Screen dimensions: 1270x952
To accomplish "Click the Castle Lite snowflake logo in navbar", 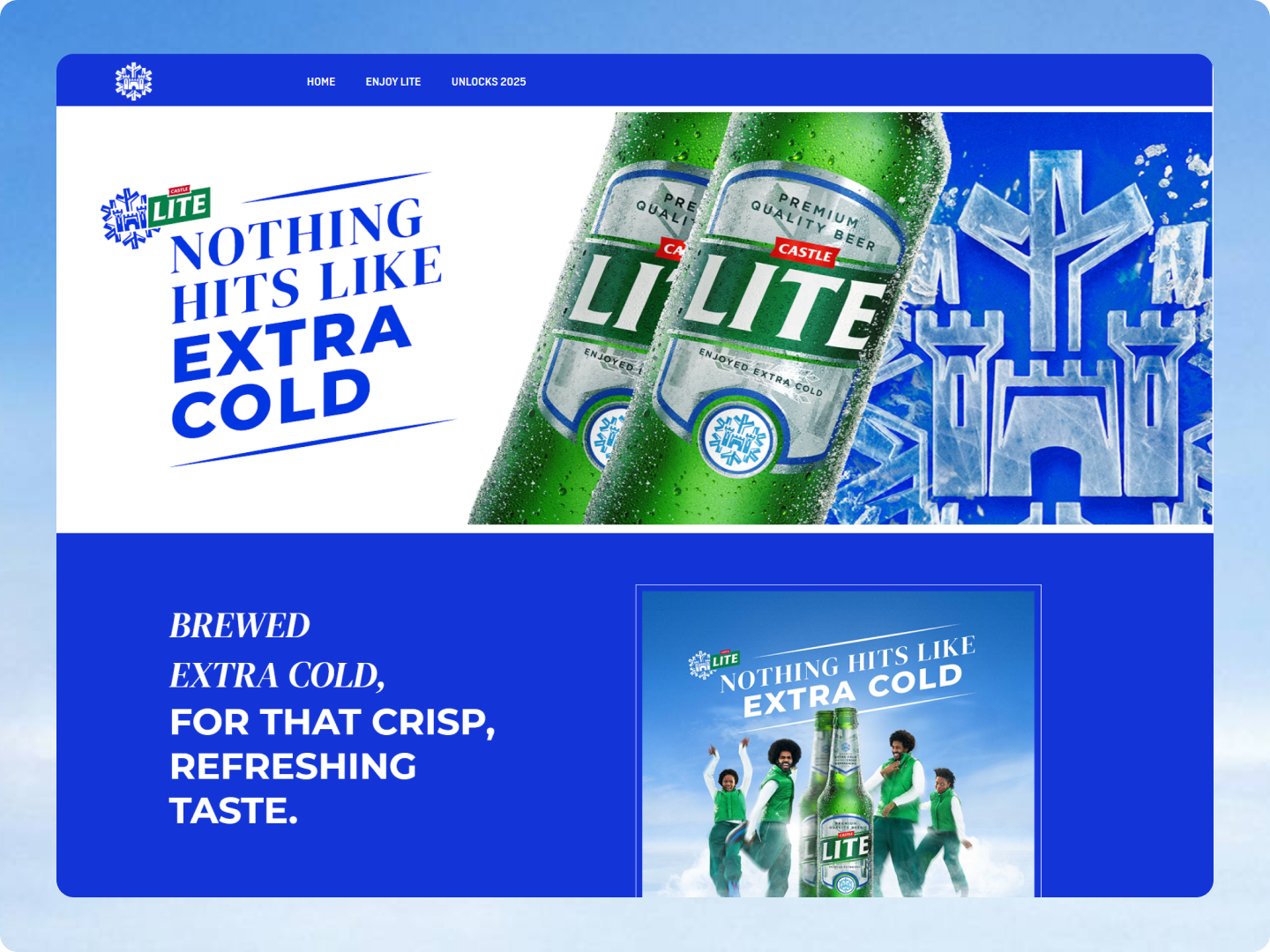I will click(134, 81).
